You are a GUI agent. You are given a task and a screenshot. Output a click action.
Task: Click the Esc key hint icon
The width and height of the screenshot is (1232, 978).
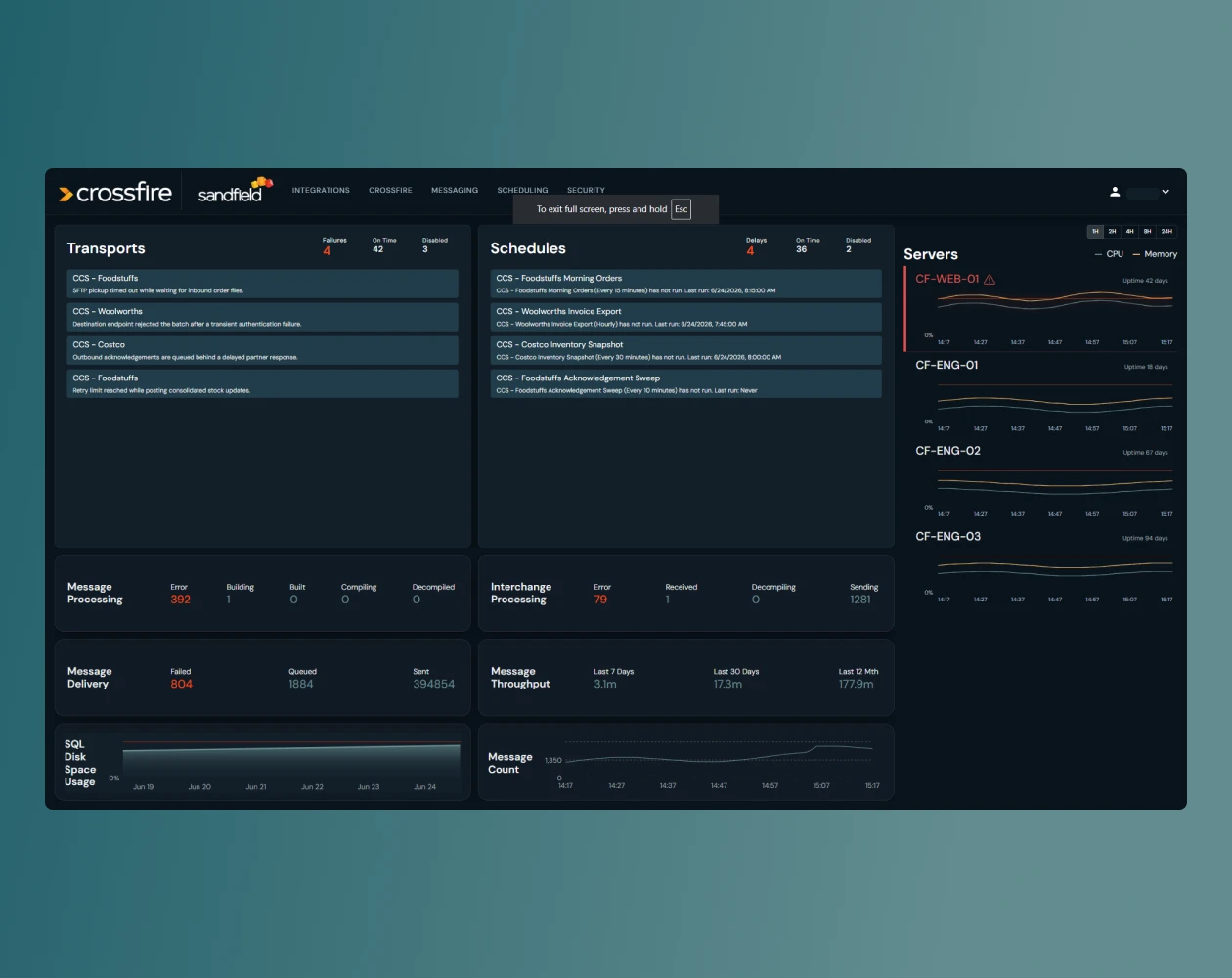click(x=682, y=209)
